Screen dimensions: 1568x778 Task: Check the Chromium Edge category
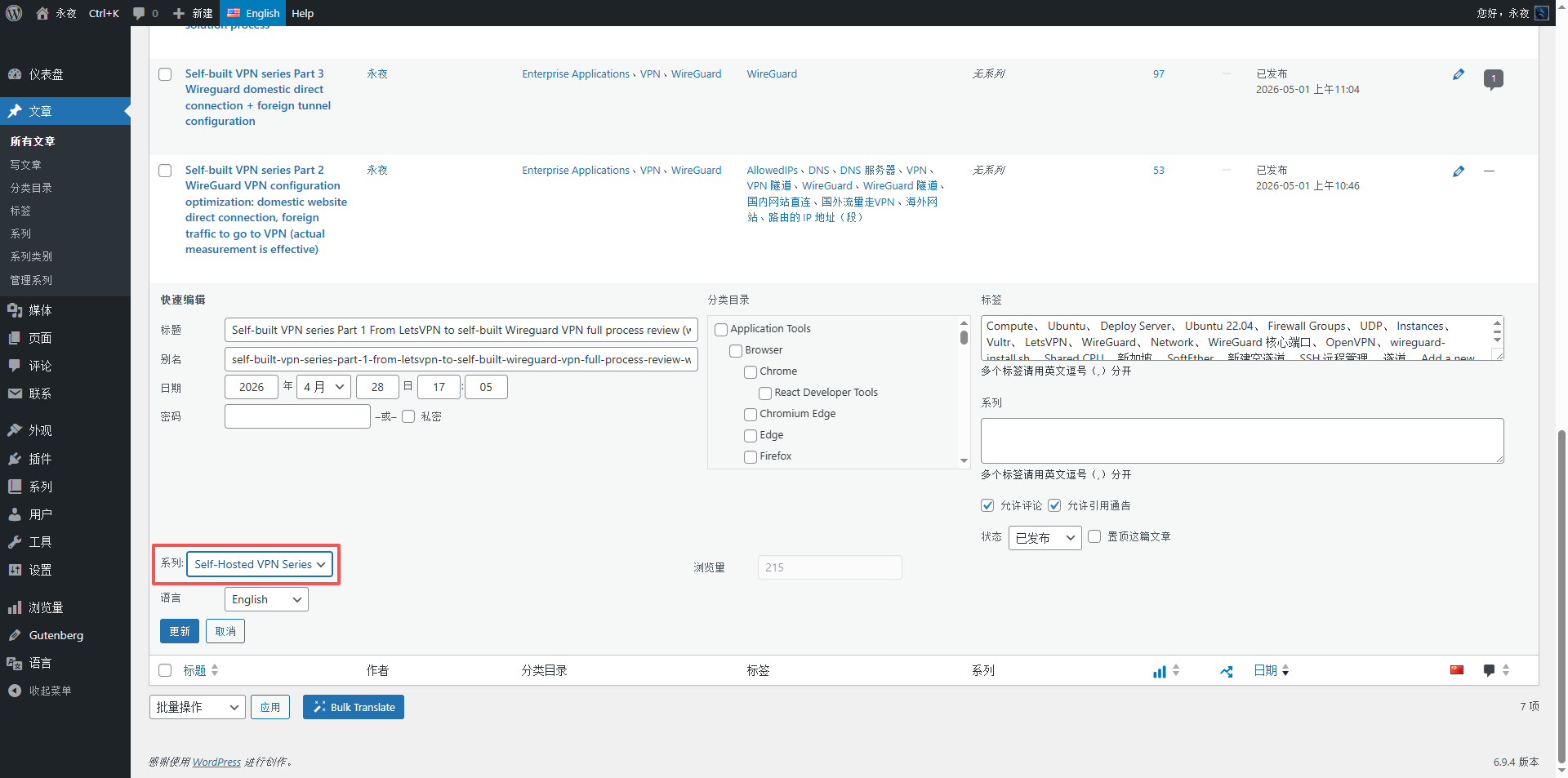[751, 415]
